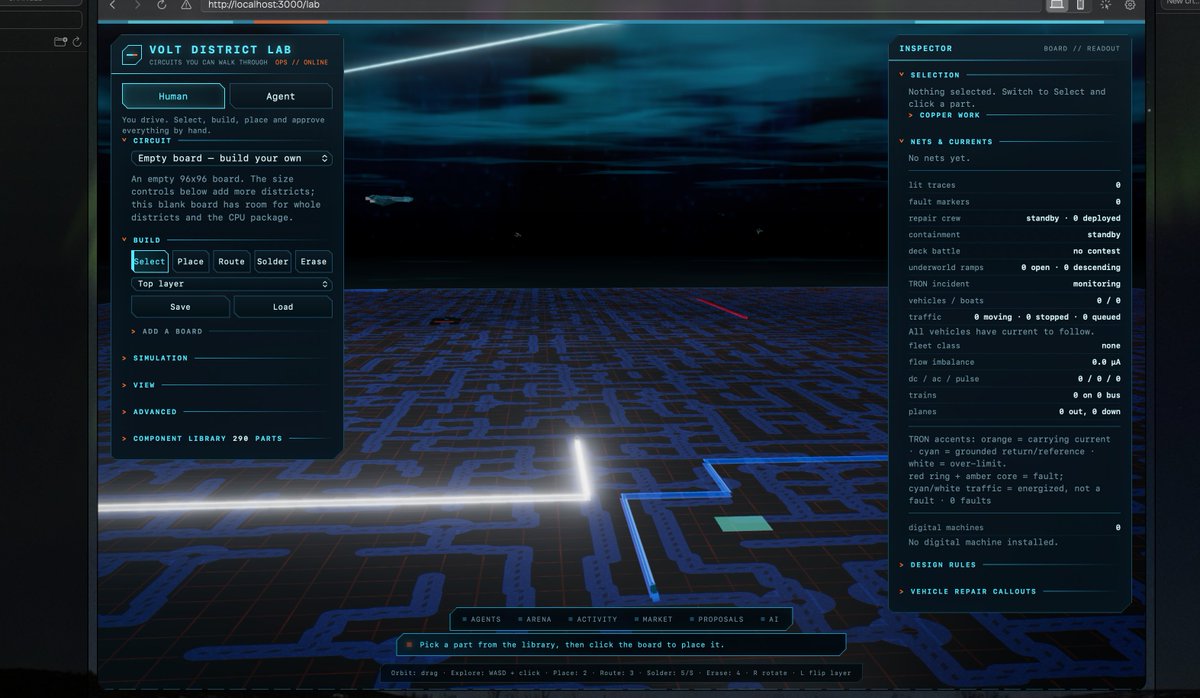
Task: Click the refresh icon in the left sidebar
Action: point(77,42)
